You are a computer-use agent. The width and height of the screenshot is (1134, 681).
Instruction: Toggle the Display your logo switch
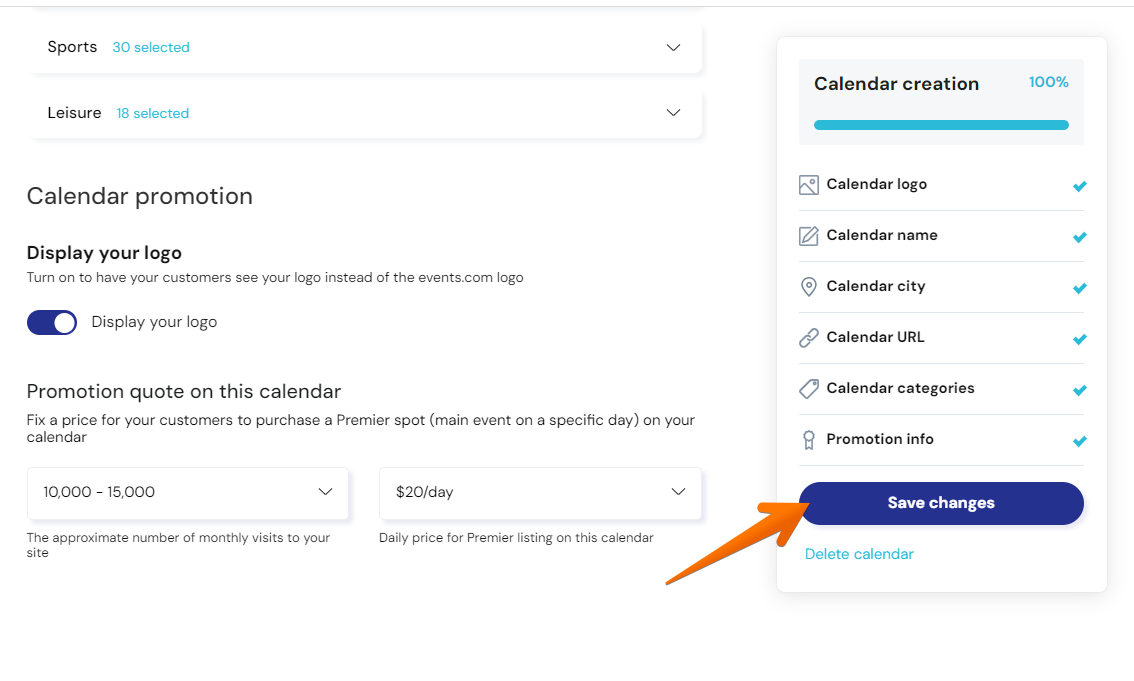point(52,322)
